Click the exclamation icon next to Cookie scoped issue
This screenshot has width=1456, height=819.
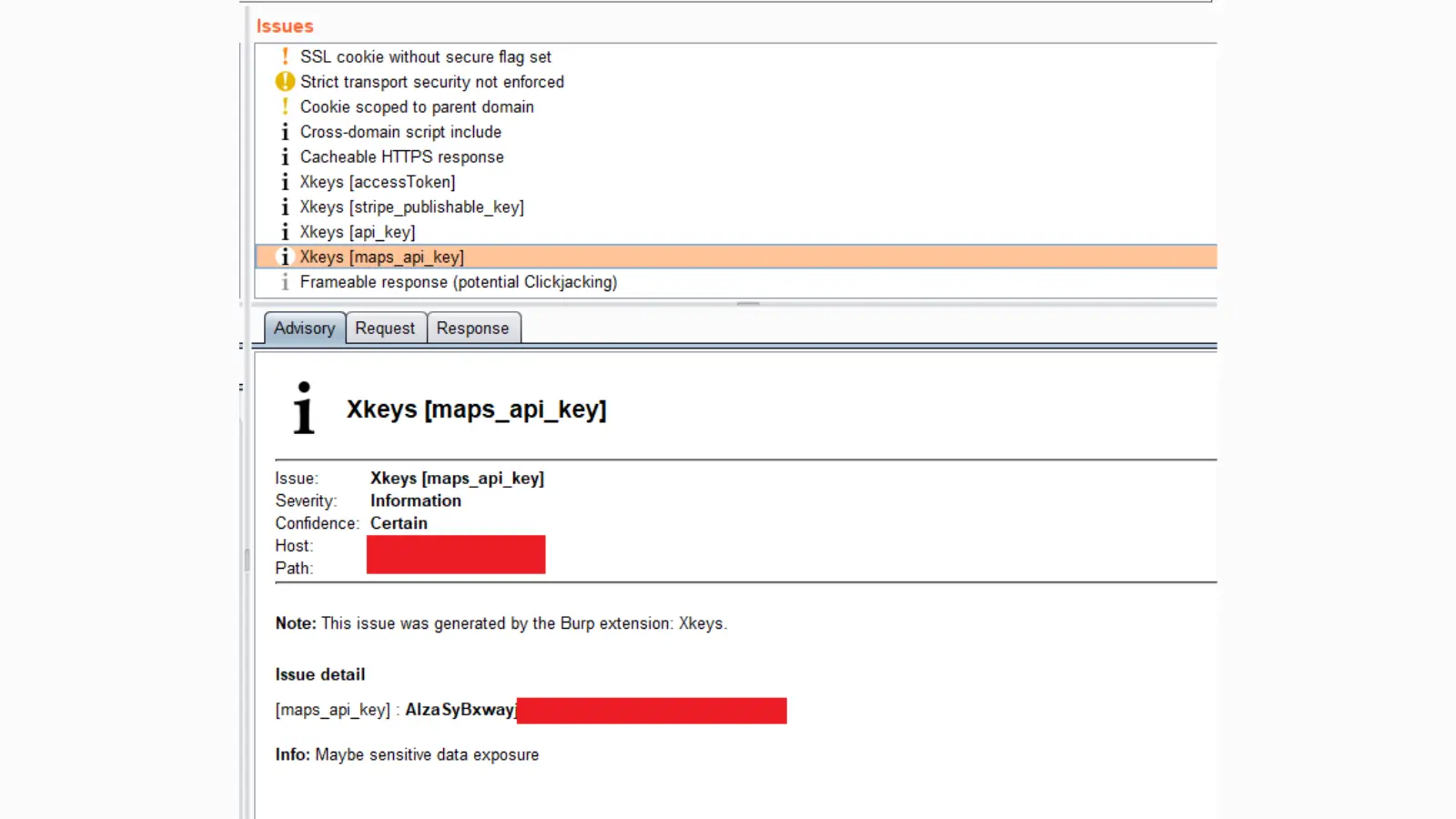(x=285, y=106)
